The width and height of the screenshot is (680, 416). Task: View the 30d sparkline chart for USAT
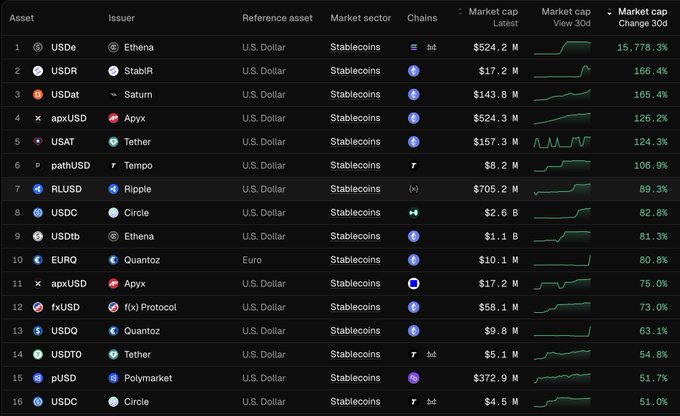click(x=562, y=142)
